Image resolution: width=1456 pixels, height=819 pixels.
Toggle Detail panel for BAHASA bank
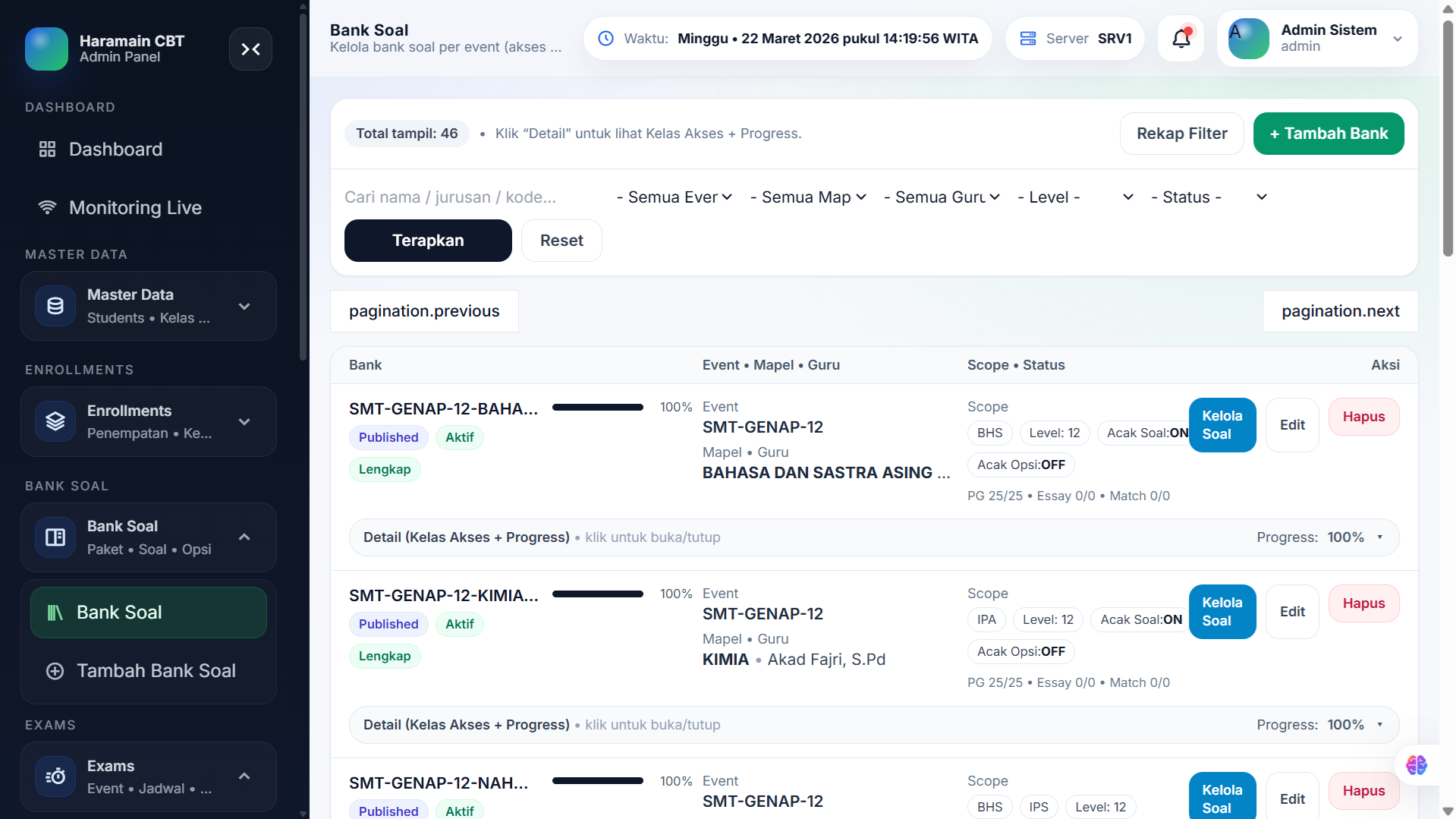874,537
